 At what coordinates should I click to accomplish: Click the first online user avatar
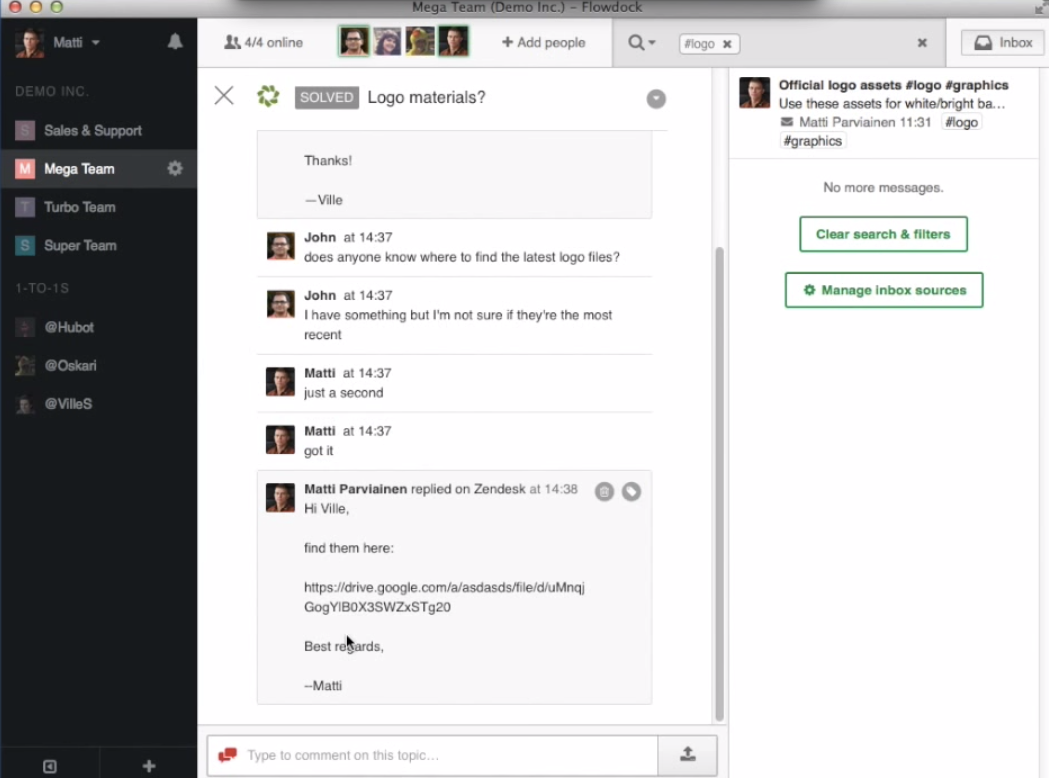(x=354, y=41)
